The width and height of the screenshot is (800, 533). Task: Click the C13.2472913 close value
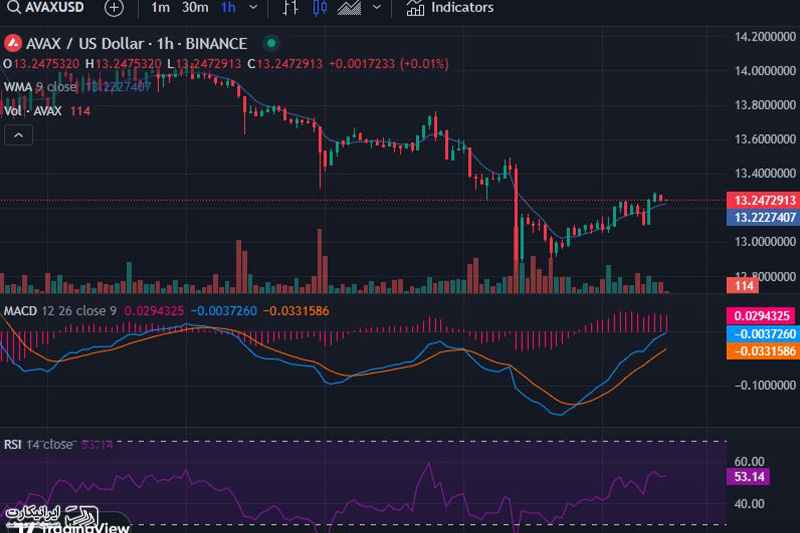click(285, 64)
